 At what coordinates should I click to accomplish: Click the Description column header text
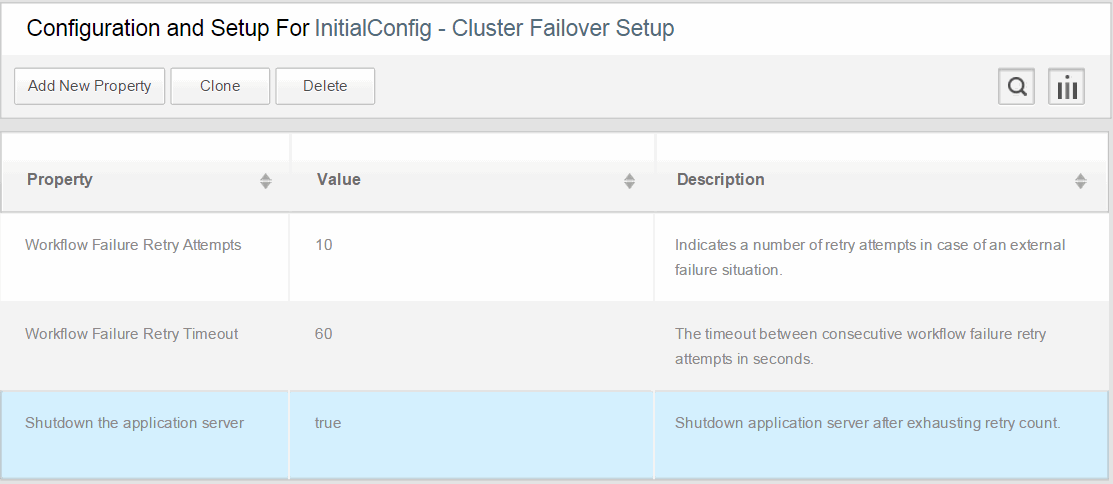tap(720, 180)
